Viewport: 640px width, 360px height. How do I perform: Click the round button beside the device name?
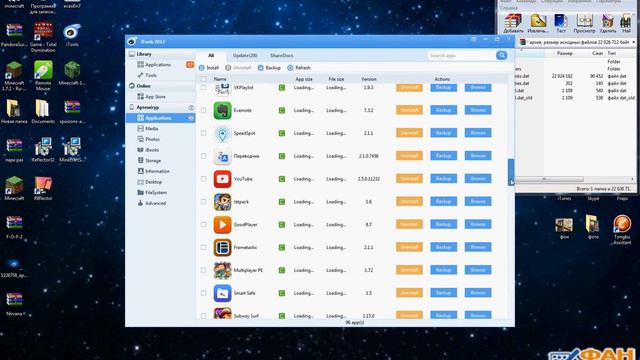[x=191, y=107]
